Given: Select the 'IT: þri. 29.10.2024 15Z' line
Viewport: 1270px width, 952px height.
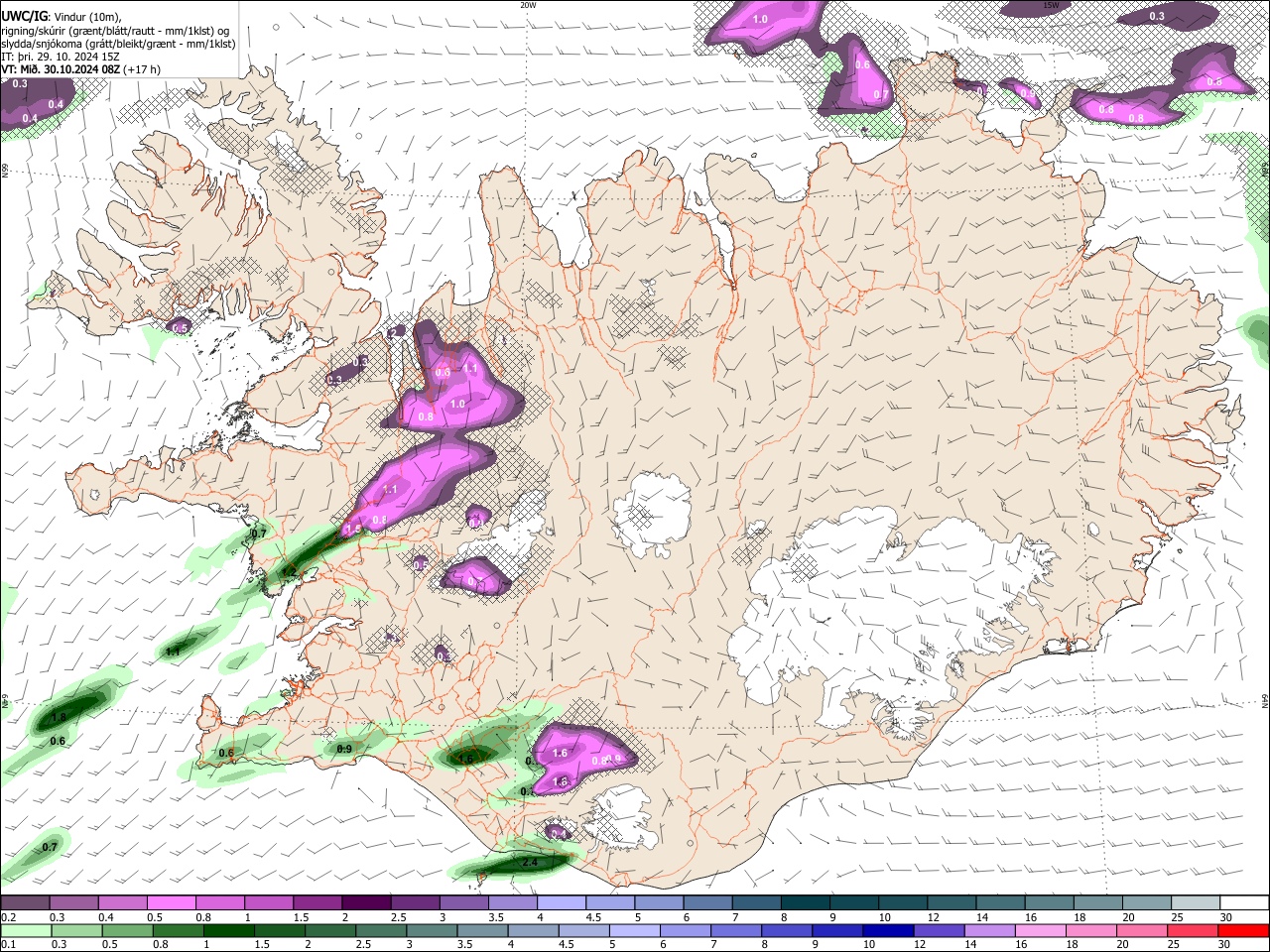Looking at the screenshot, I should [x=62, y=58].
